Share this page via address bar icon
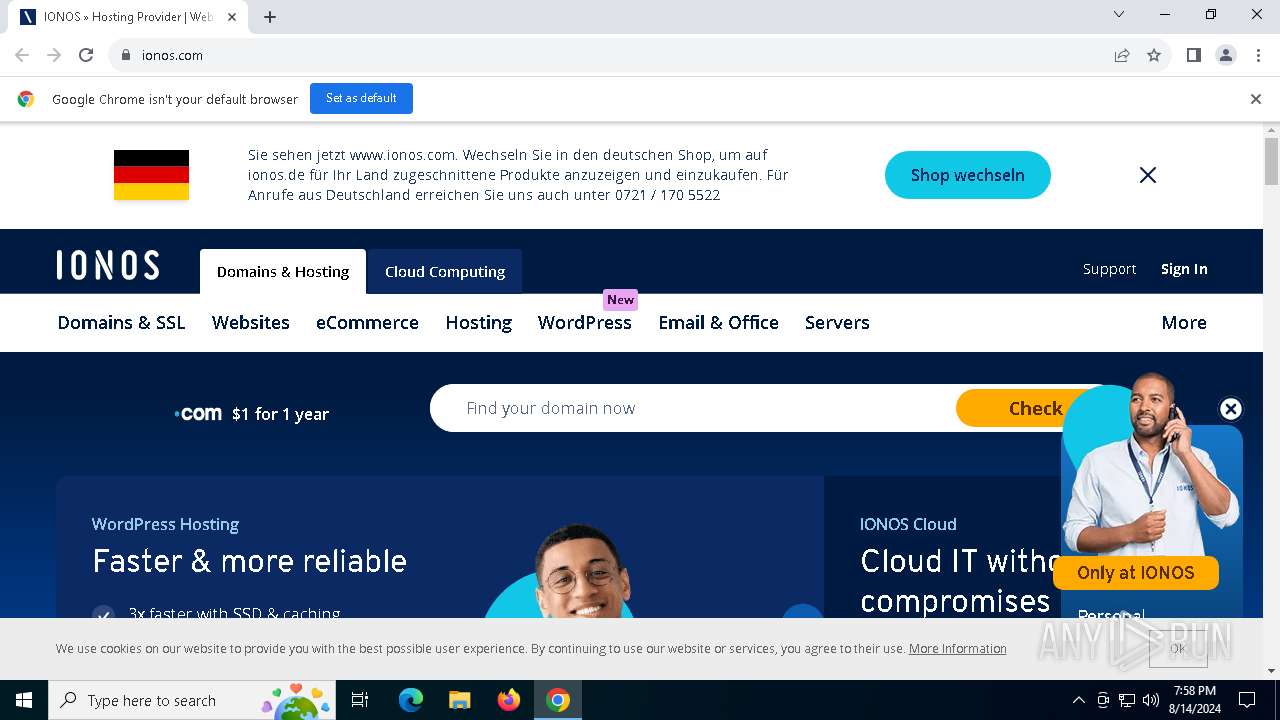Image resolution: width=1280 pixels, height=720 pixels. pos(1122,55)
